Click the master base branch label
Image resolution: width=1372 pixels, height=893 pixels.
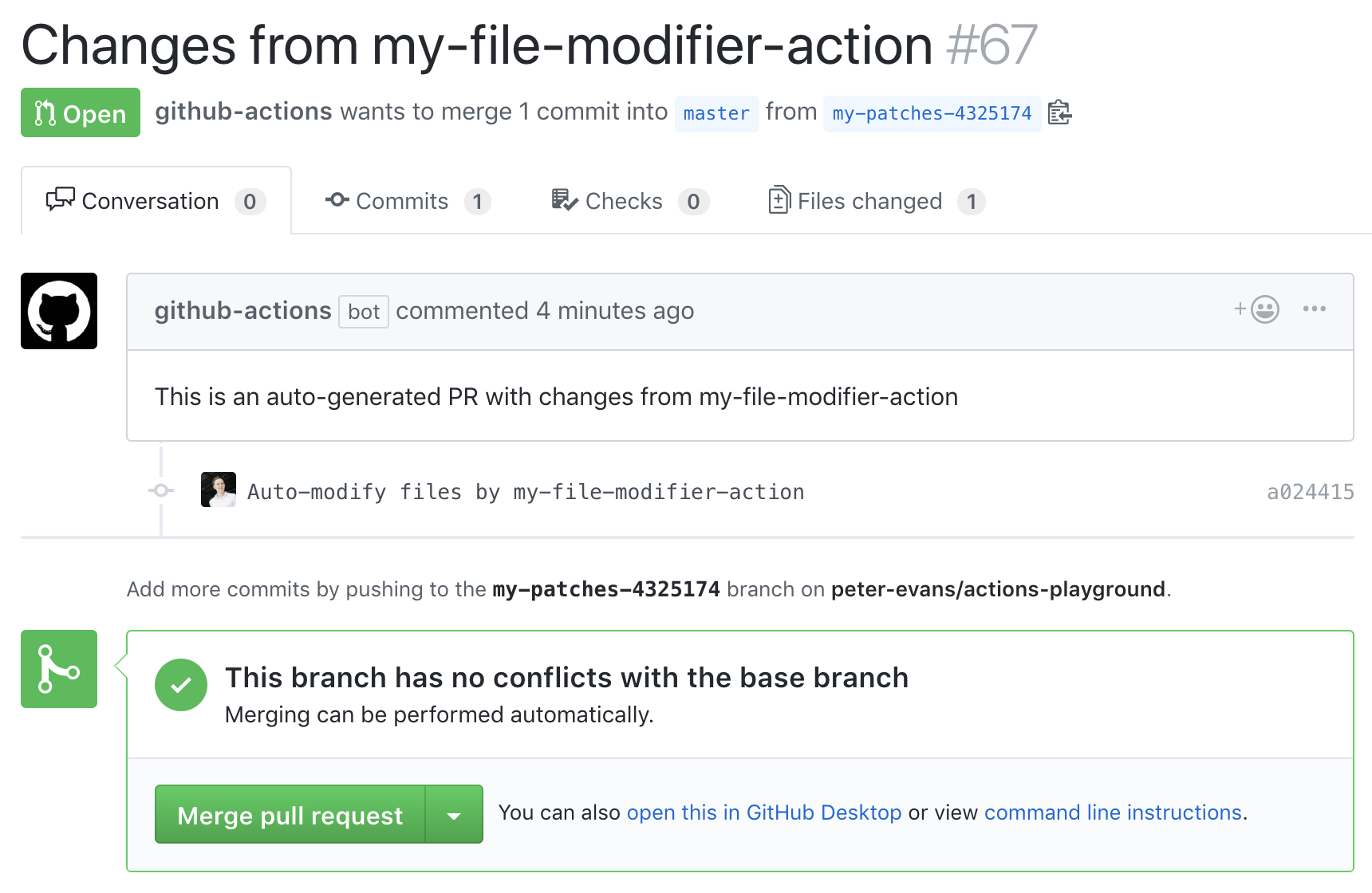[716, 113]
